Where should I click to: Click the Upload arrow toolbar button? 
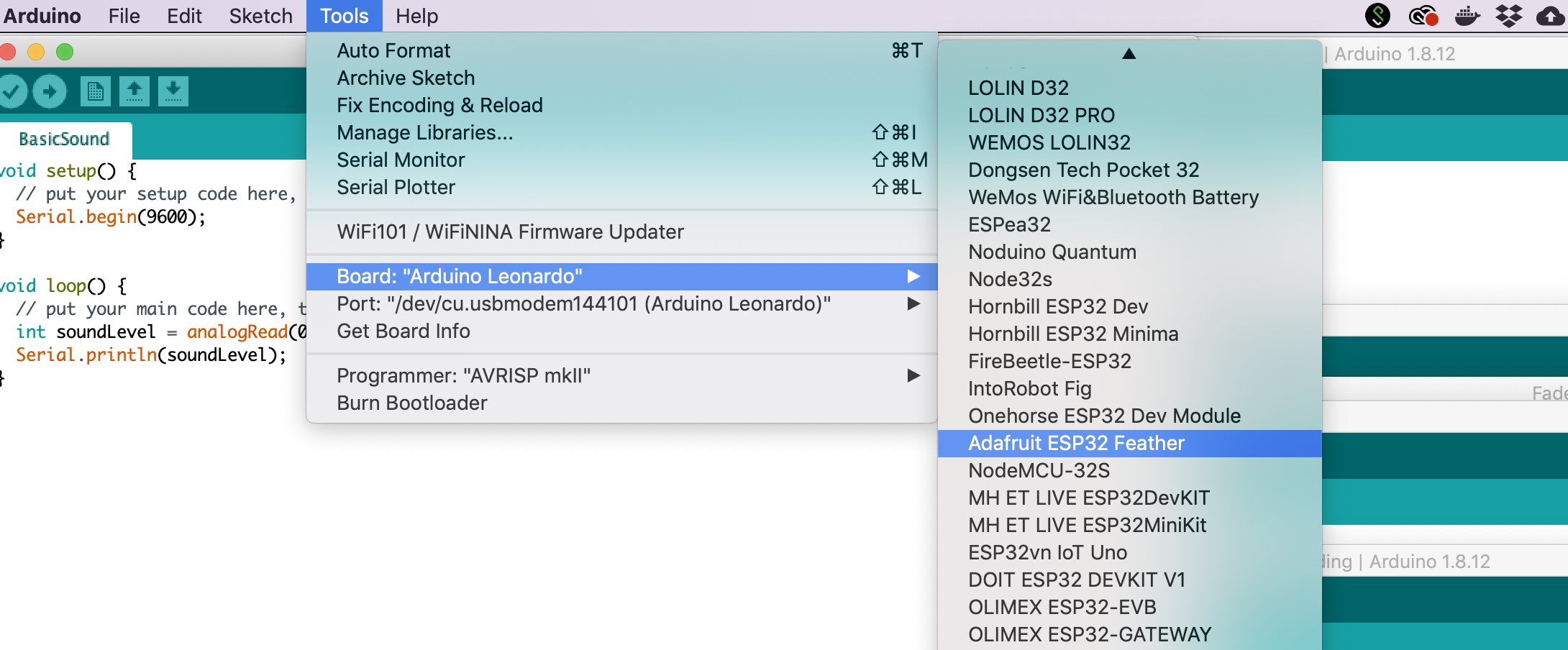point(50,91)
